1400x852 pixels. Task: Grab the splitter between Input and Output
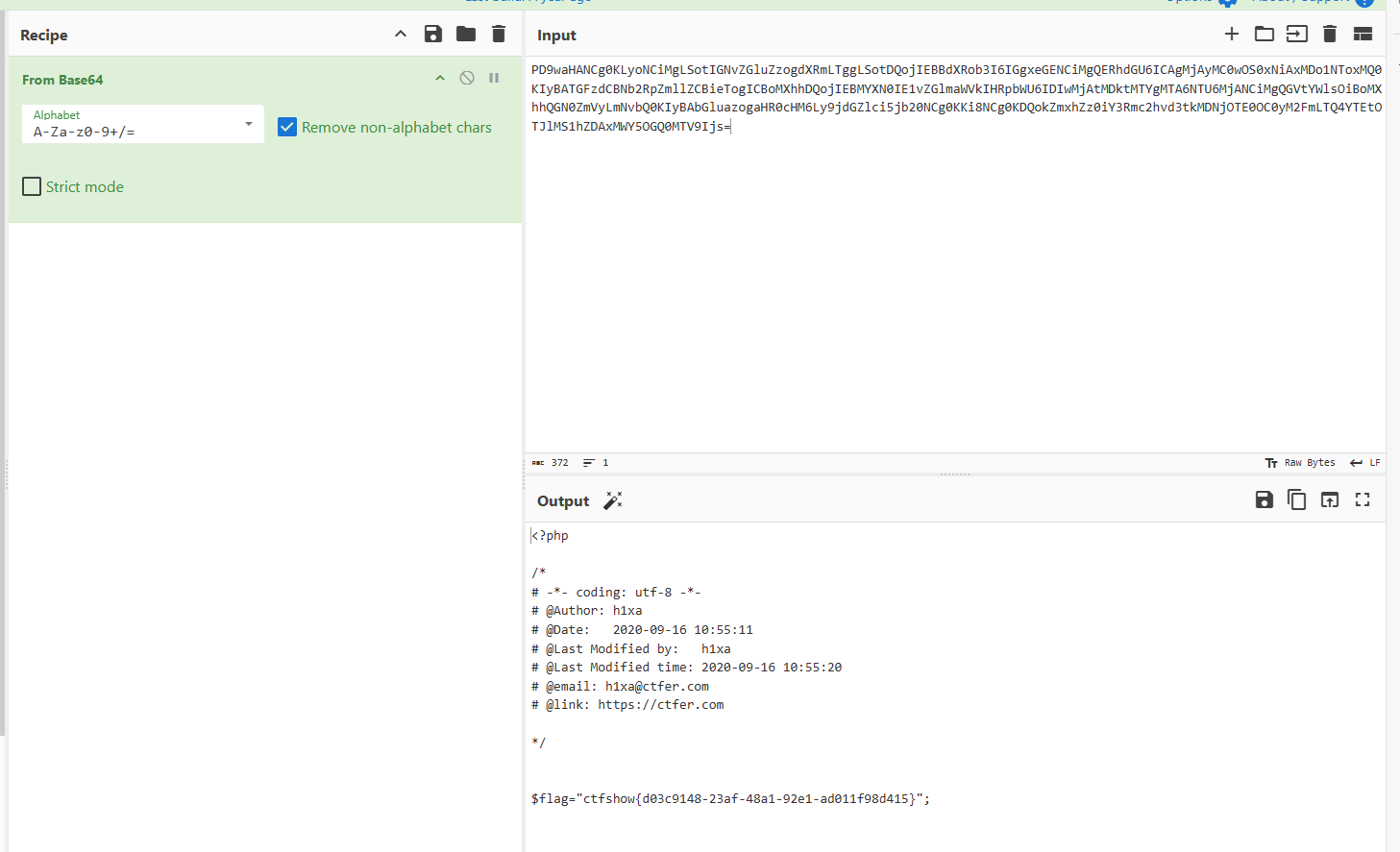pyautogui.click(x=955, y=475)
